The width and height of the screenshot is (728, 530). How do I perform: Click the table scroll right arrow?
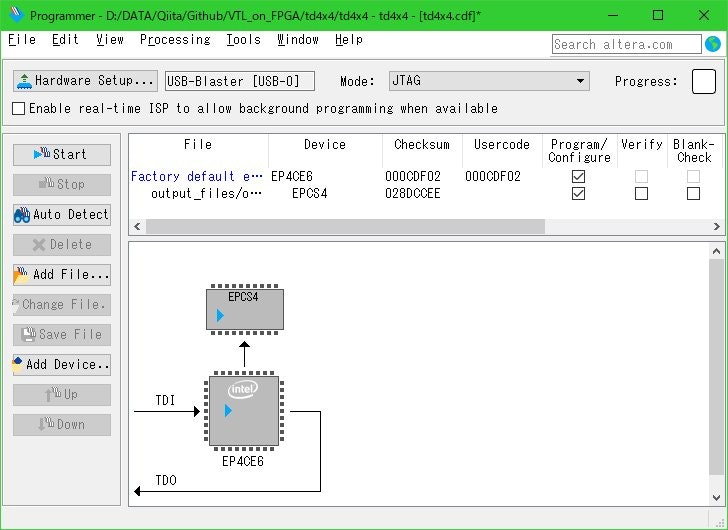coord(716,226)
